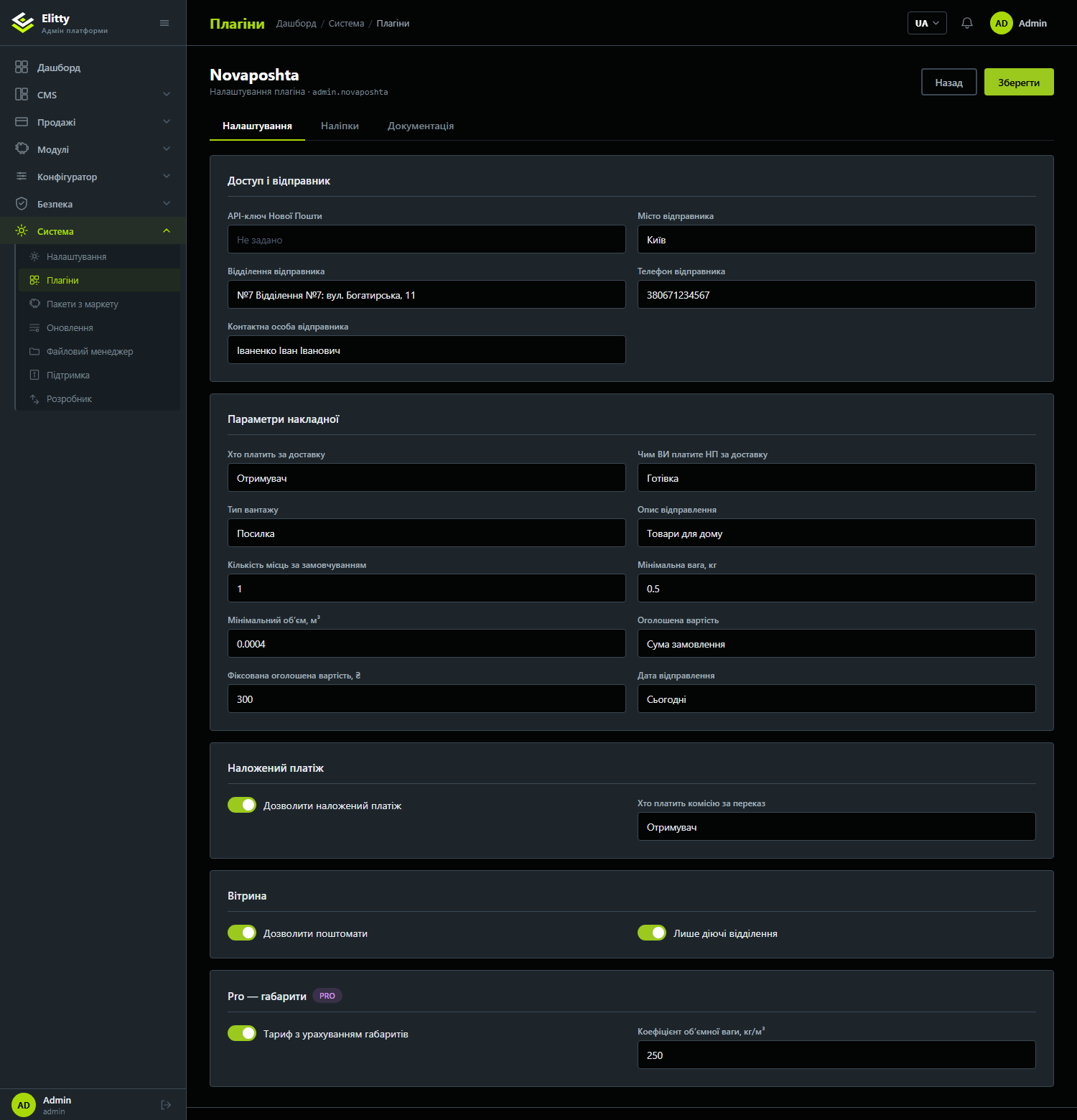Screen dimensions: 1077x1120
Task: Expand the CMS menu chevron
Action: pos(167,94)
